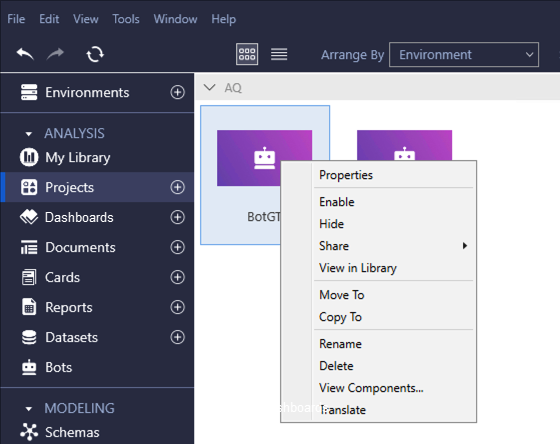Add a new environment with plus icon
560x444 pixels.
click(178, 92)
